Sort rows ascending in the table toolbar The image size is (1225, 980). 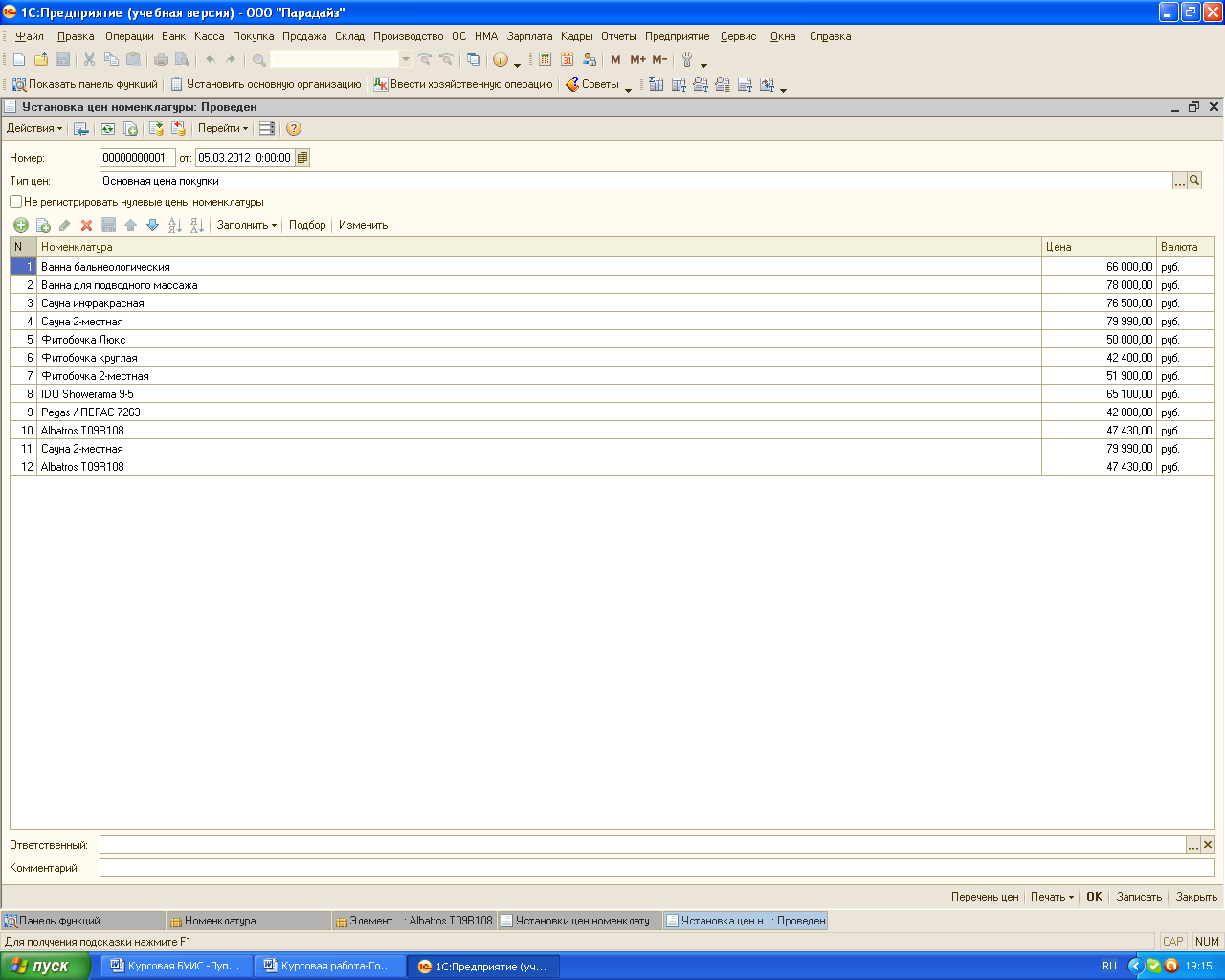coord(174,225)
